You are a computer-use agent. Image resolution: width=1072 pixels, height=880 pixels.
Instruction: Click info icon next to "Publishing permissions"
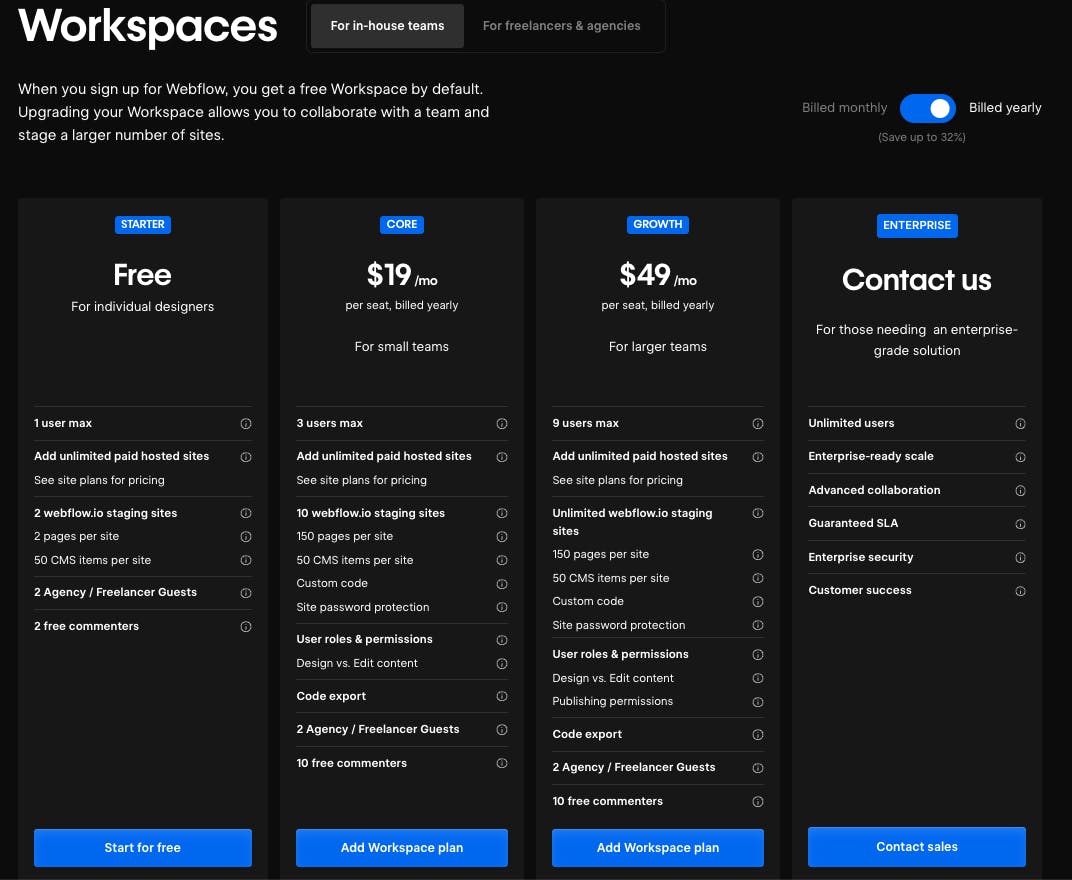(x=758, y=702)
